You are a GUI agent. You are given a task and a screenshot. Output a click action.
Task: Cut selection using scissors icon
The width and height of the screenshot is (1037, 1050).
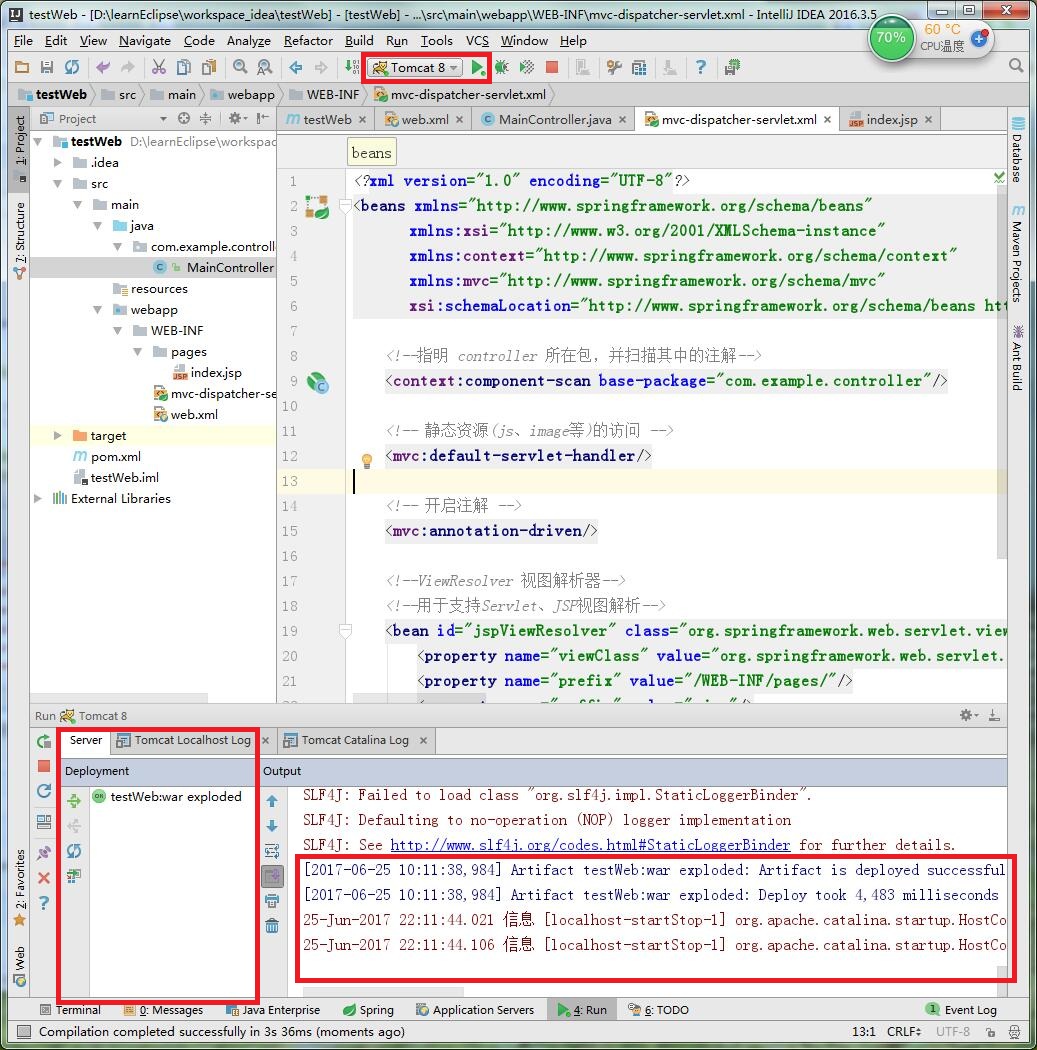click(159, 67)
